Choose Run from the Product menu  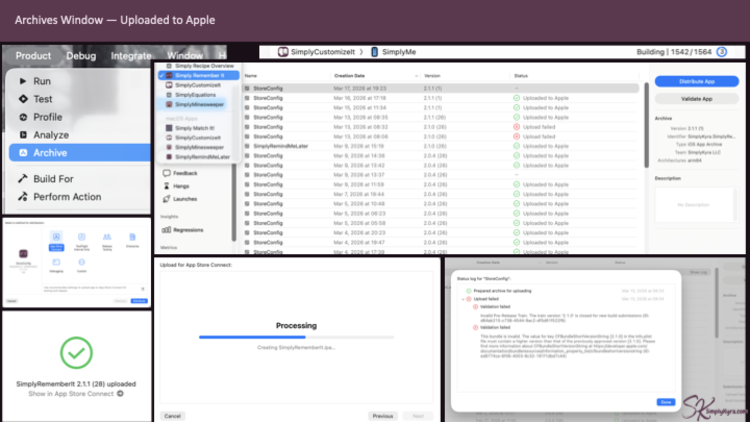[x=79, y=81]
